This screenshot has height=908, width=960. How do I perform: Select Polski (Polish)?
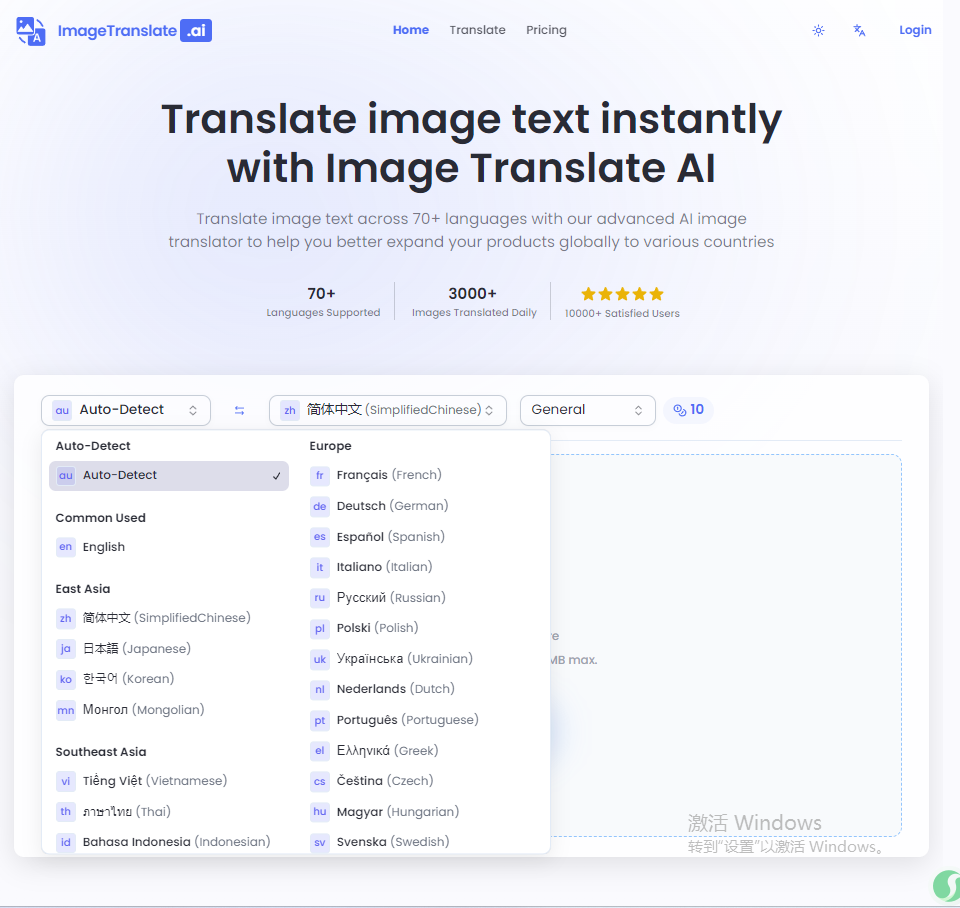422,628
